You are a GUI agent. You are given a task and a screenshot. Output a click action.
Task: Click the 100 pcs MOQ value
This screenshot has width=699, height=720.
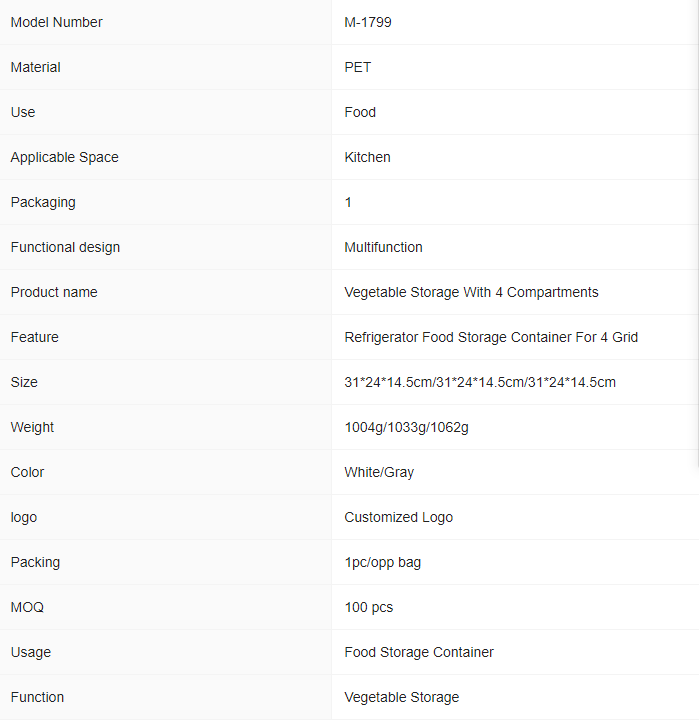coord(369,607)
